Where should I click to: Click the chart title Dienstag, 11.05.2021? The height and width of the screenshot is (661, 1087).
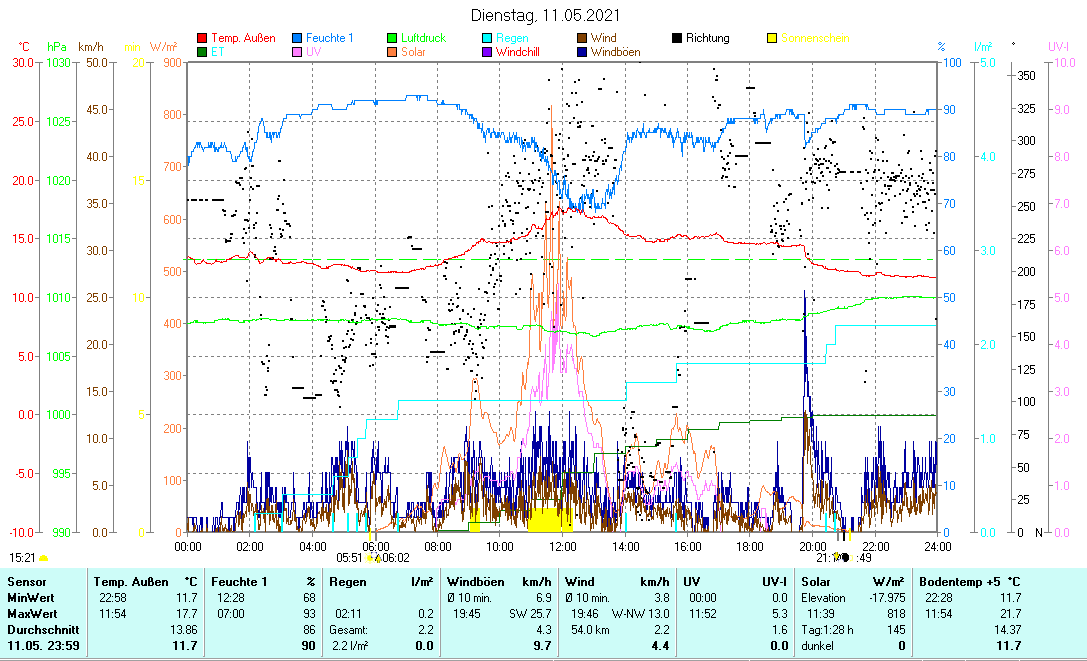coord(545,15)
